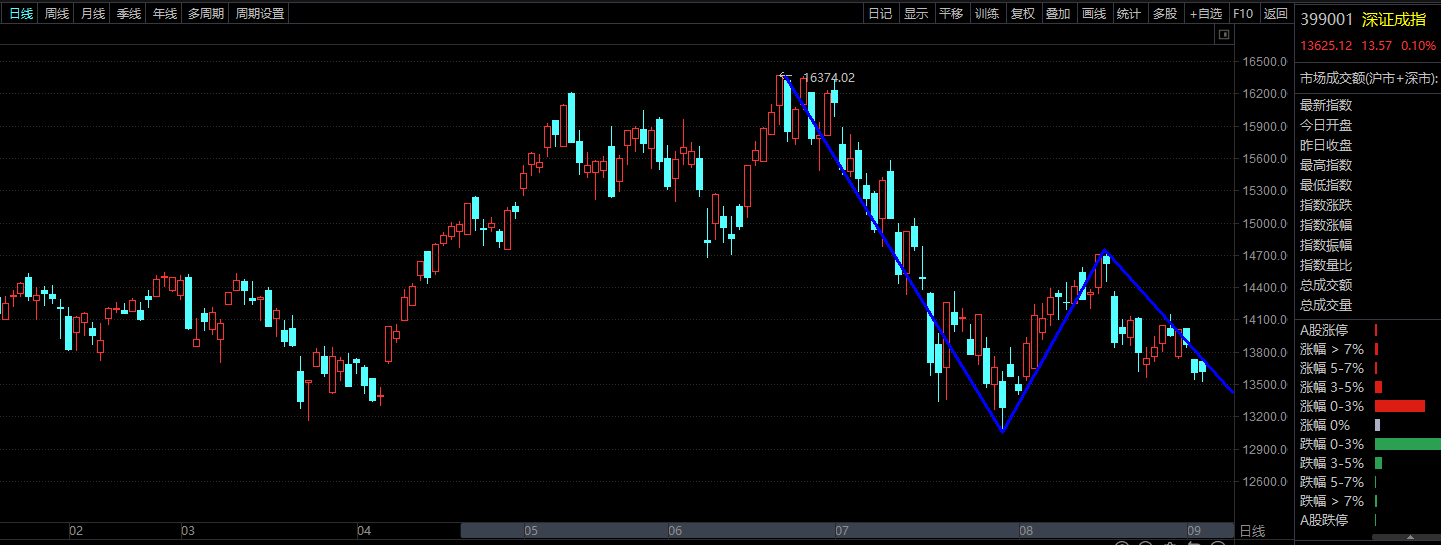Open the 显示 display menu
Screen dimensions: 1441x545
click(916, 14)
